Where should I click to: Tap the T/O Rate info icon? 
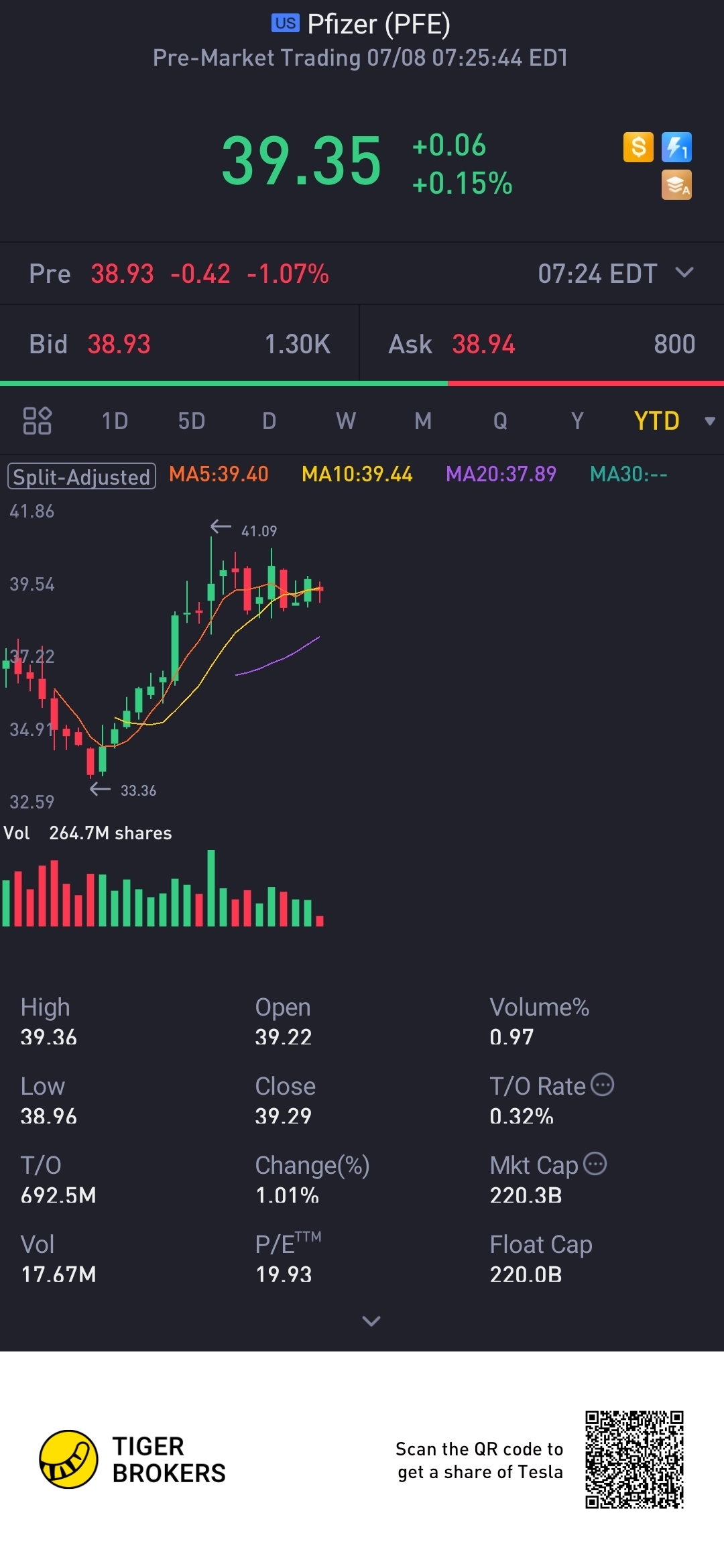pos(602,1084)
